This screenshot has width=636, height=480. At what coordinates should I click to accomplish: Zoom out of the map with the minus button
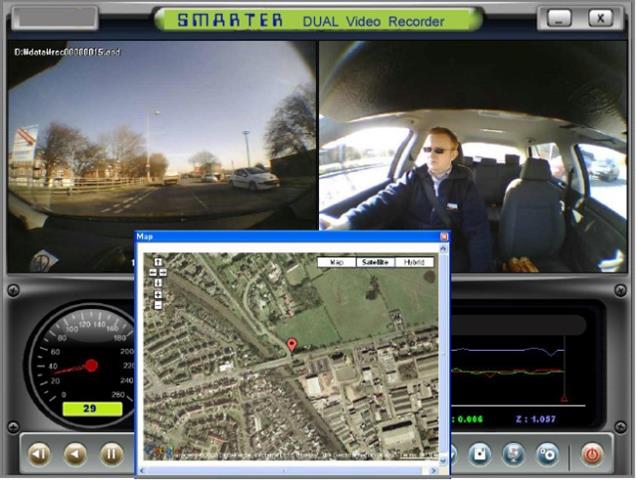click(158, 305)
